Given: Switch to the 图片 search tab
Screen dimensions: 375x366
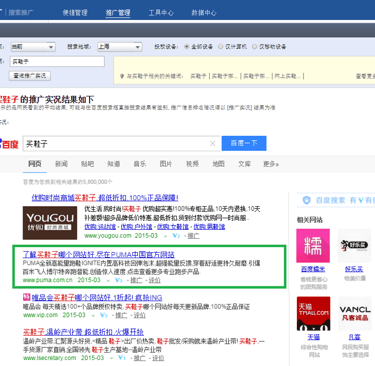Looking at the screenshot, I should click(166, 164).
